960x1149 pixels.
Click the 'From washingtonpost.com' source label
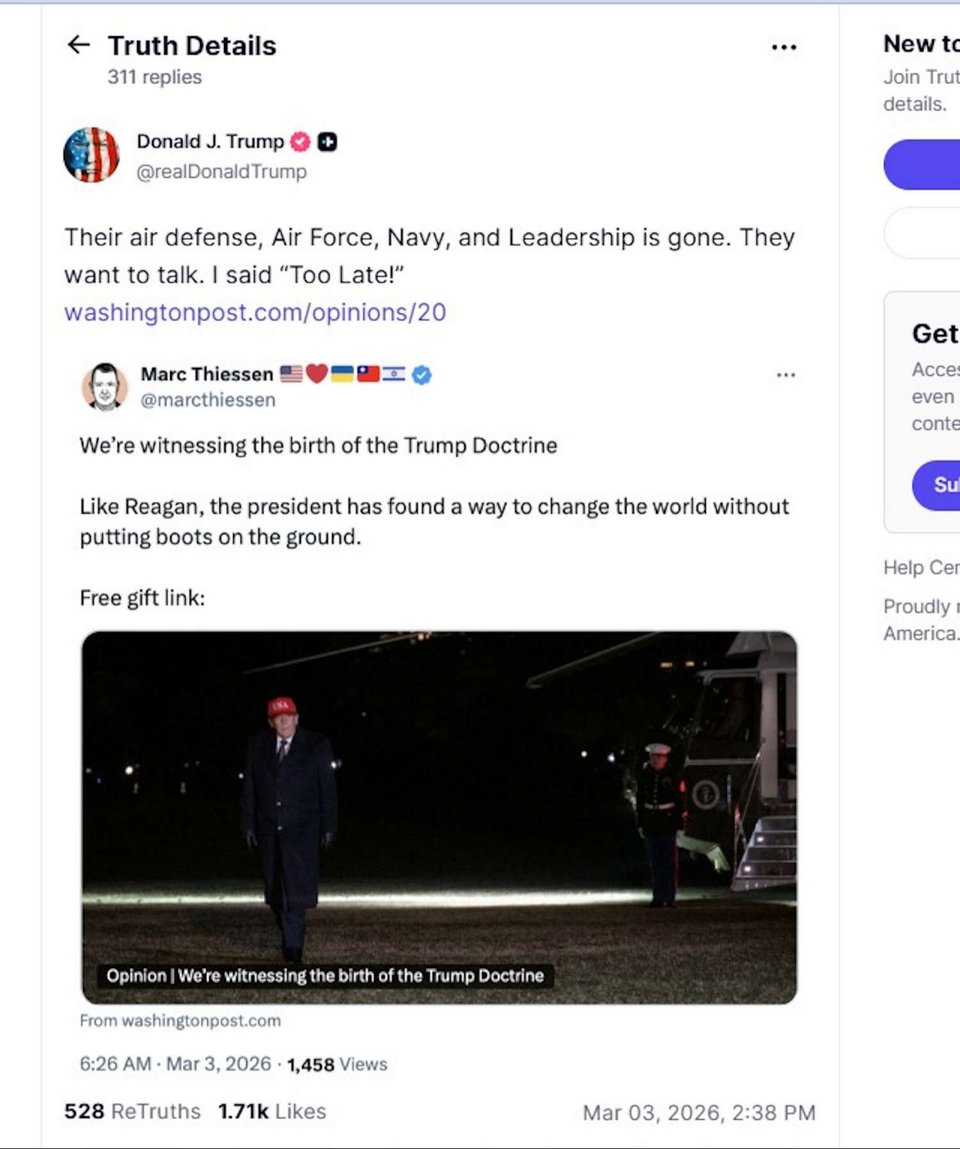pyautogui.click(x=180, y=1021)
